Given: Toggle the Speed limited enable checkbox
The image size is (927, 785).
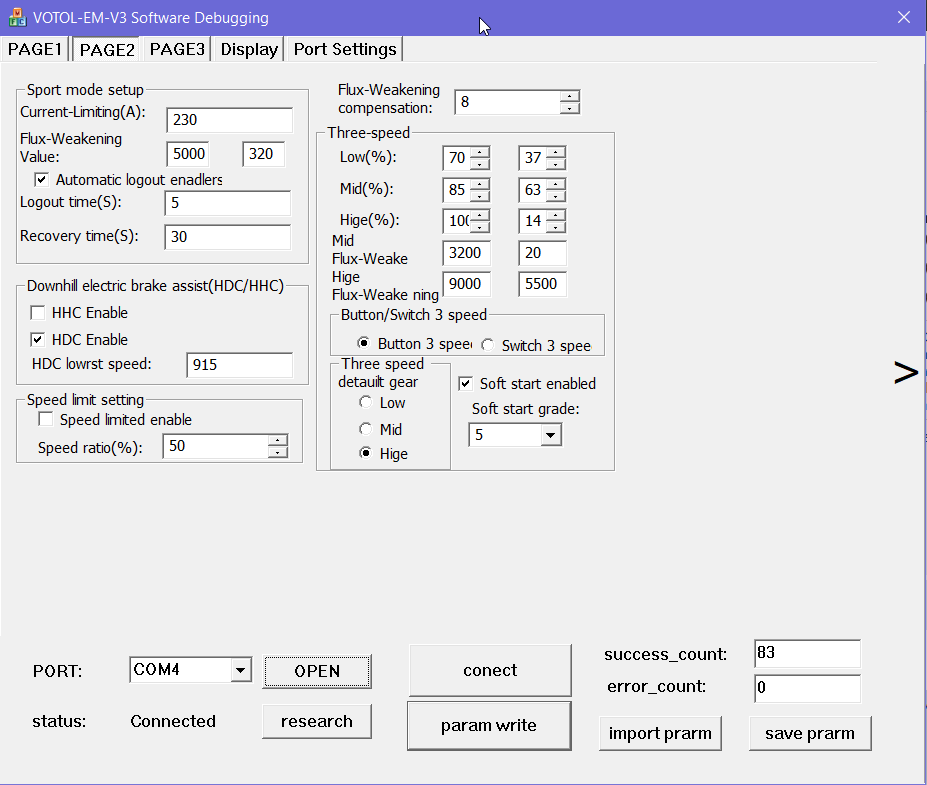Looking at the screenshot, I should click(x=45, y=420).
